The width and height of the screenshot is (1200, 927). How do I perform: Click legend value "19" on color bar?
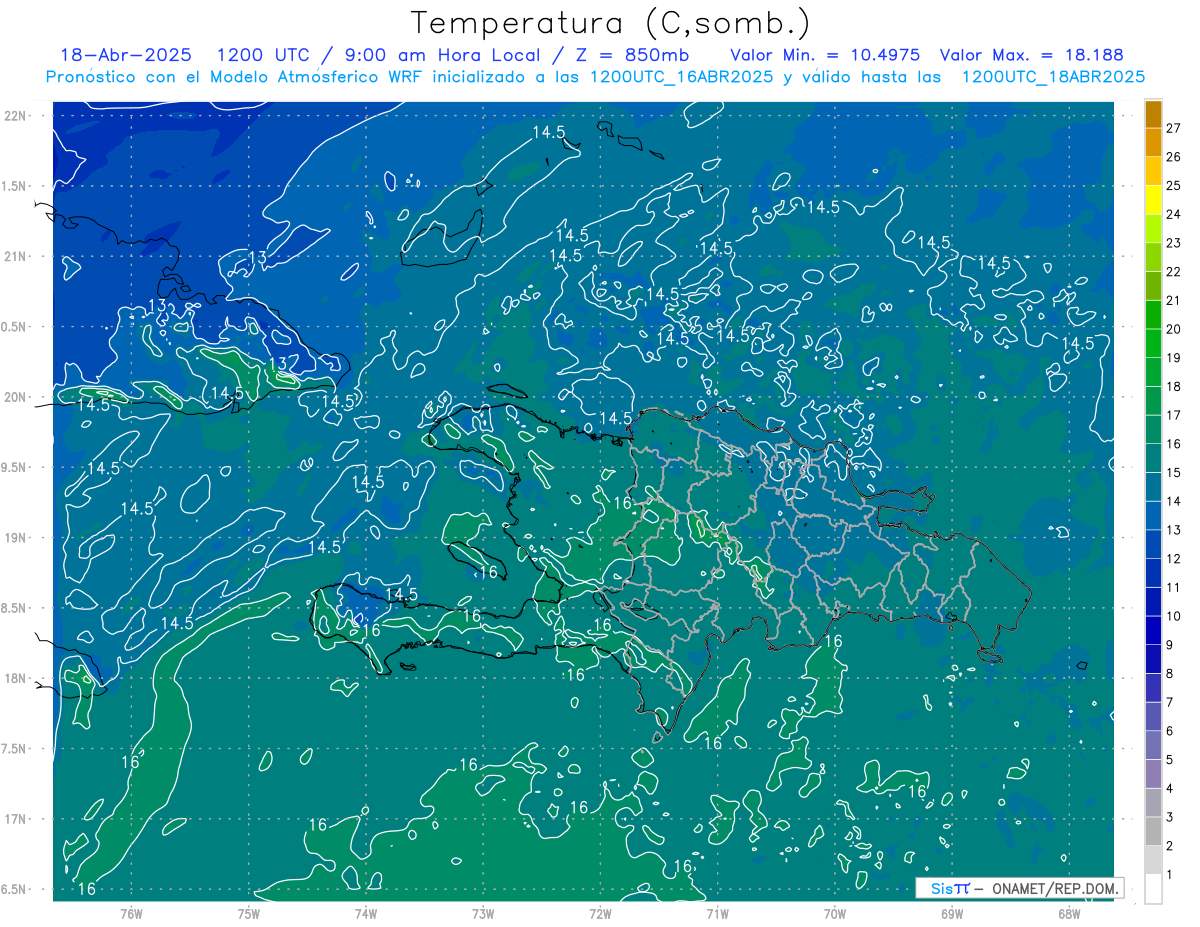click(1174, 358)
